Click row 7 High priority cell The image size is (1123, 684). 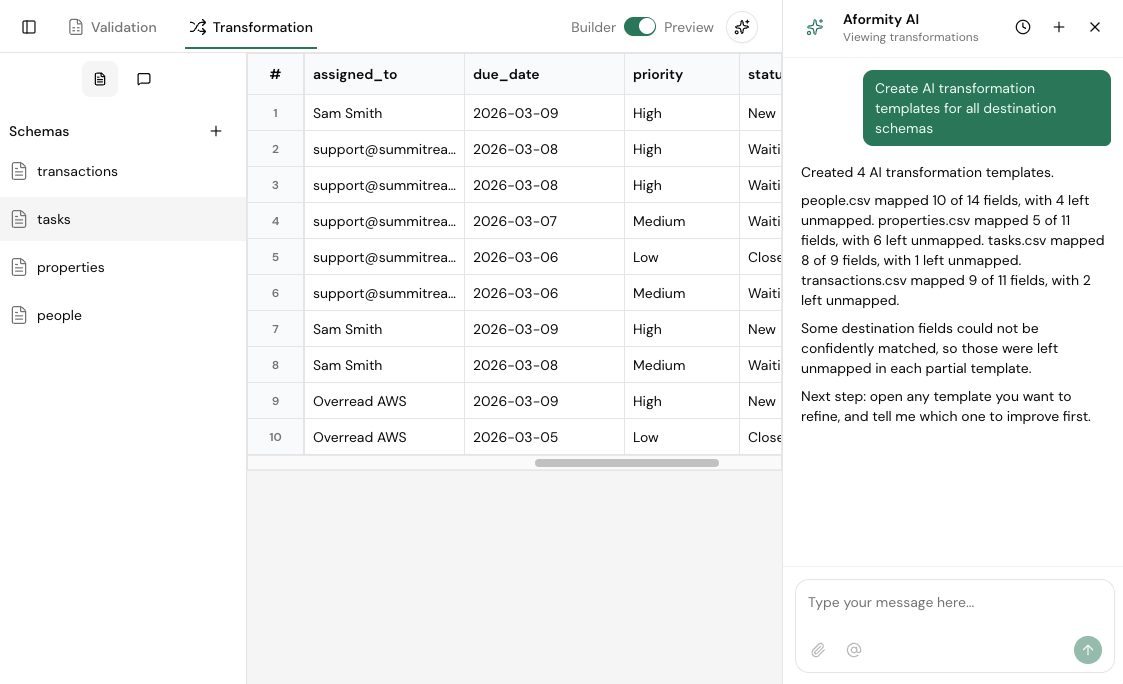pos(682,329)
